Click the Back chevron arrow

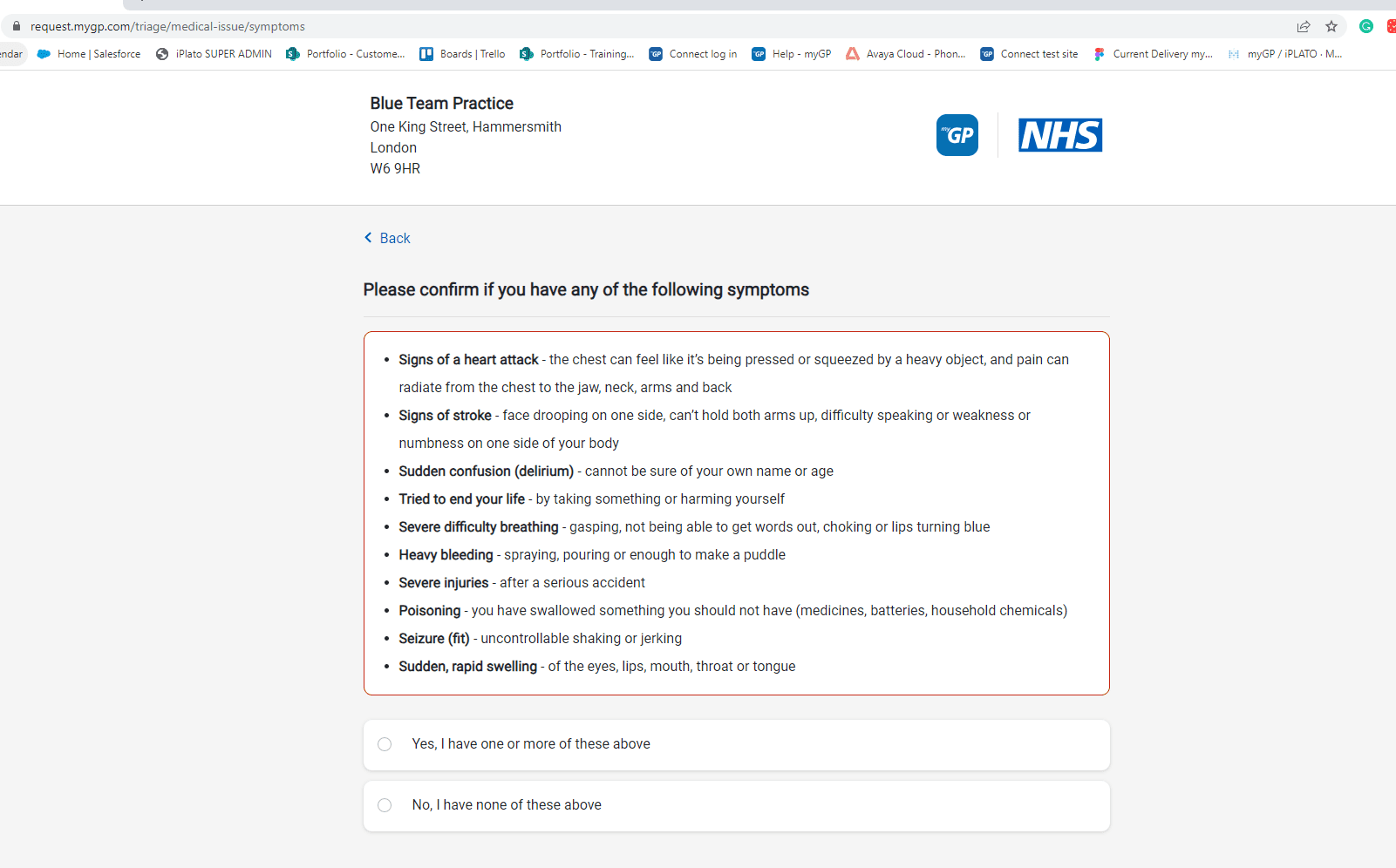[368, 238]
